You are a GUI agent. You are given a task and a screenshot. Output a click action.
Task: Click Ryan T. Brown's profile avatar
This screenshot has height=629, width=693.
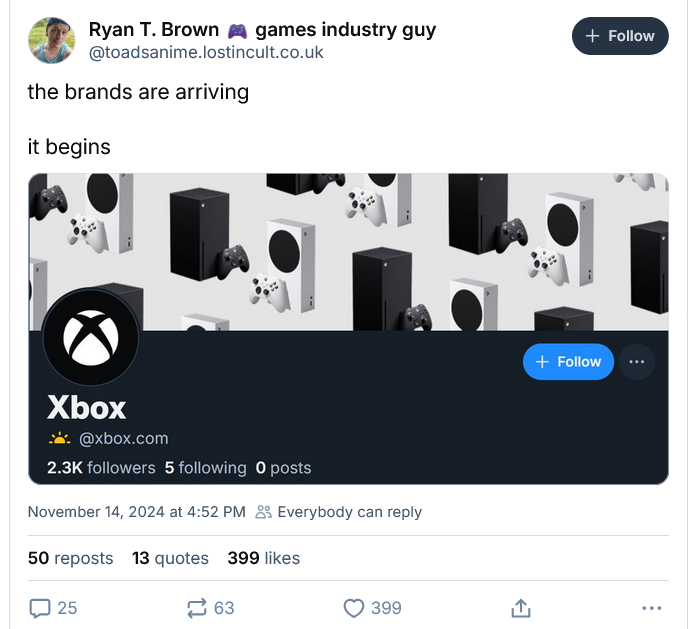[52, 40]
